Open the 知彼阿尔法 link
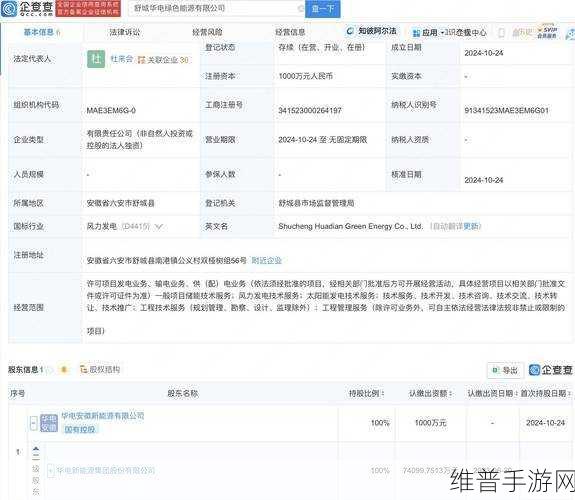This screenshot has height=500, width=575. pyautogui.click(x=372, y=31)
